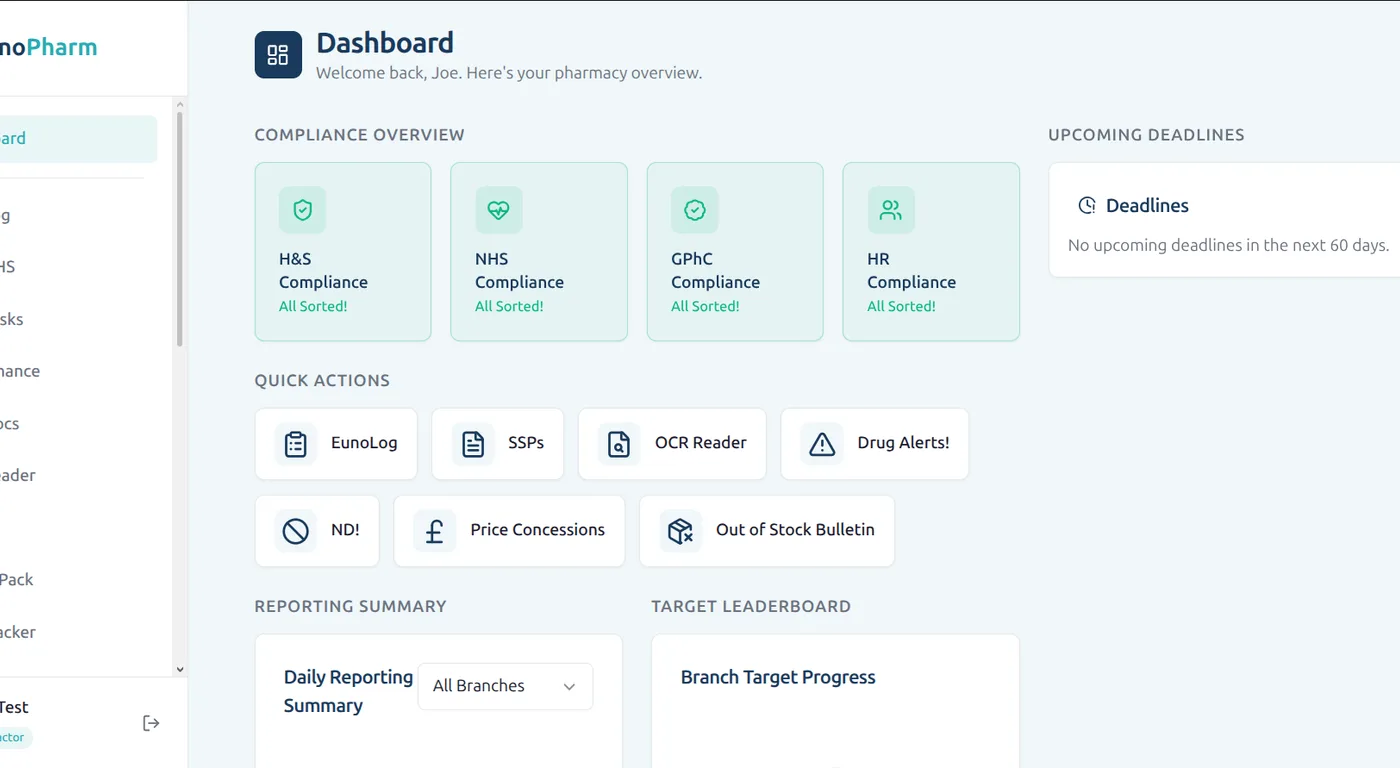1400x768 pixels.
Task: Click the "Daily Reporting Summary" heading
Action: pyautogui.click(x=348, y=691)
